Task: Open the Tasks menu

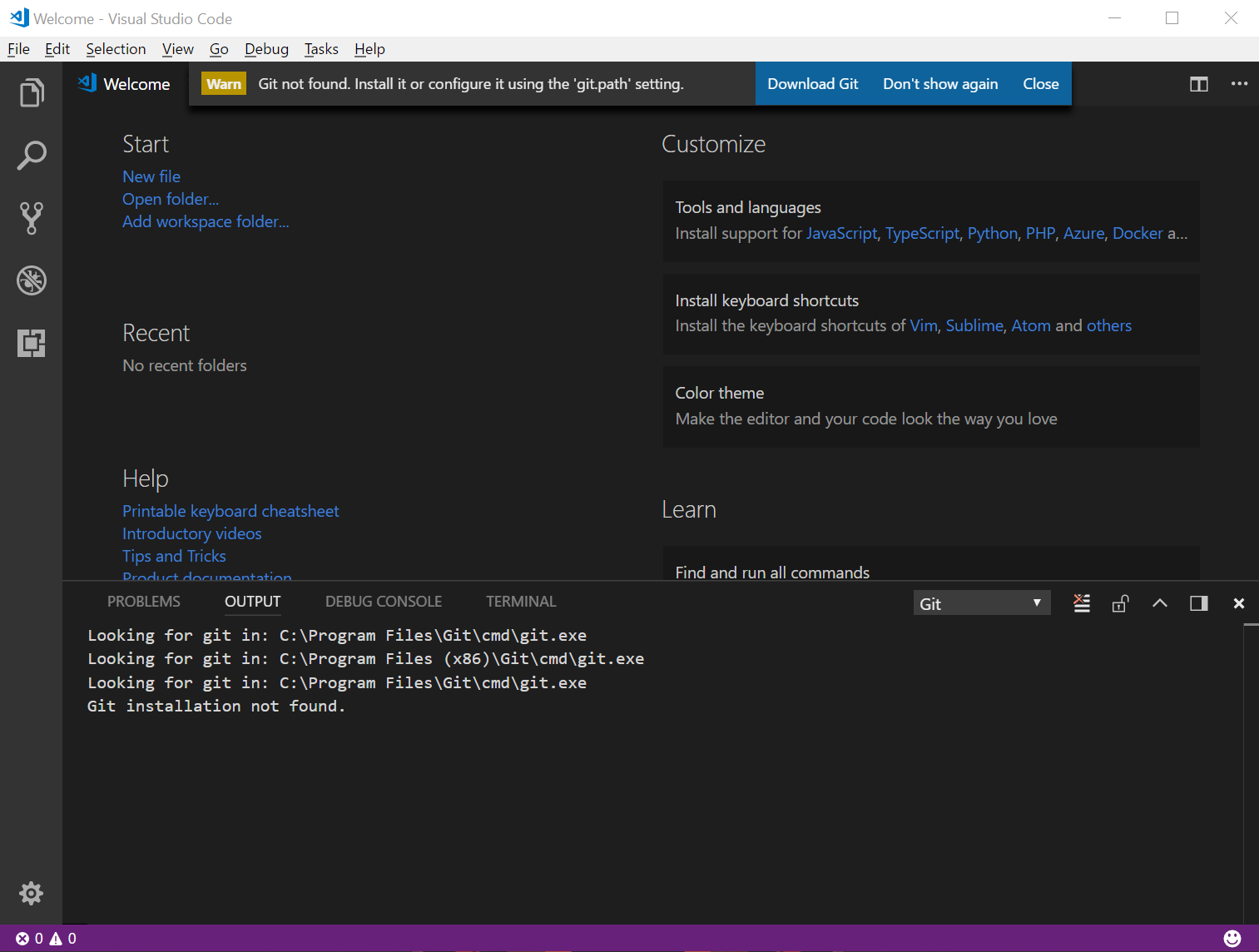Action: click(321, 49)
